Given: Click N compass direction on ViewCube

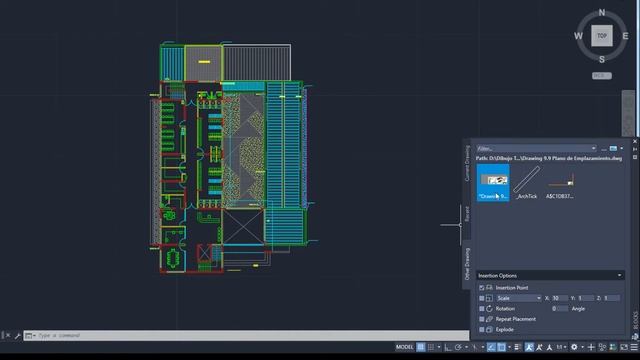Looking at the screenshot, I should pos(602,13).
